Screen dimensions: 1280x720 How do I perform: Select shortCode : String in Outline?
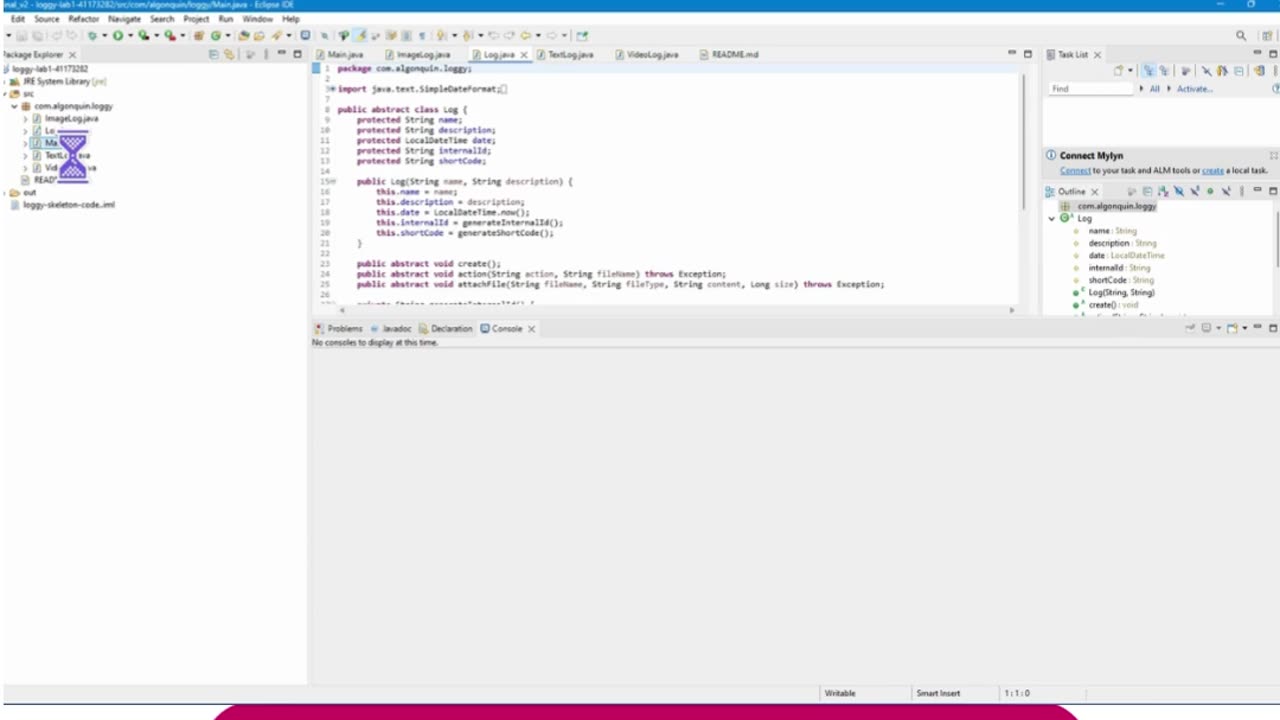[1121, 280]
